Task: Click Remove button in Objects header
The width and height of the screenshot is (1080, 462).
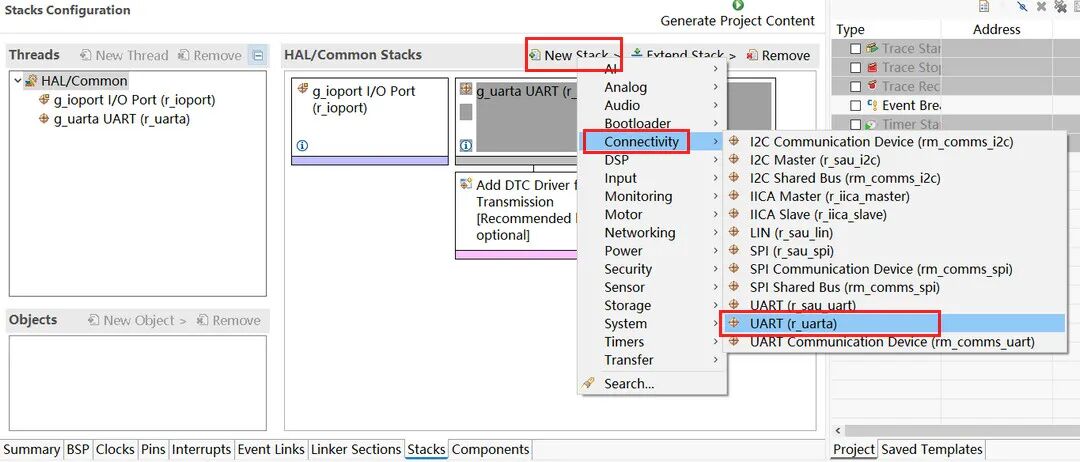Action: tap(229, 320)
